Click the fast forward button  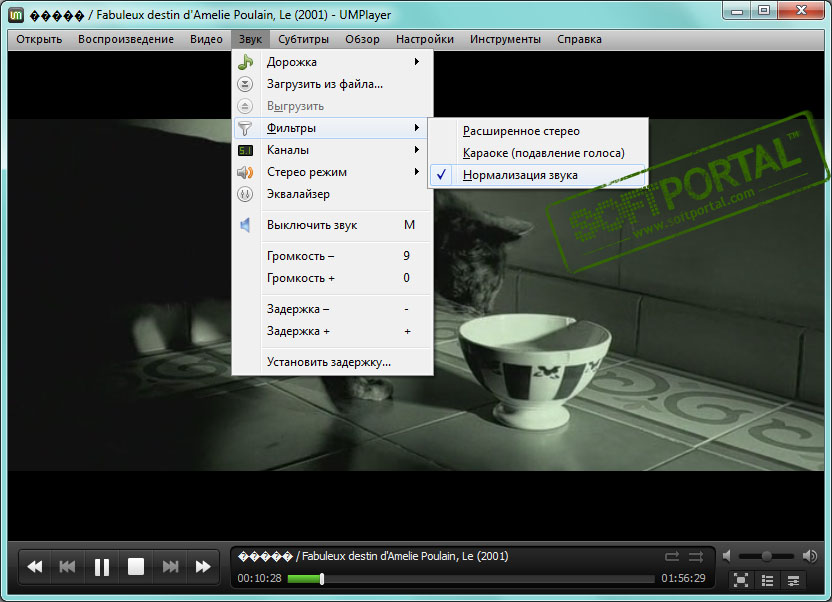[x=203, y=567]
